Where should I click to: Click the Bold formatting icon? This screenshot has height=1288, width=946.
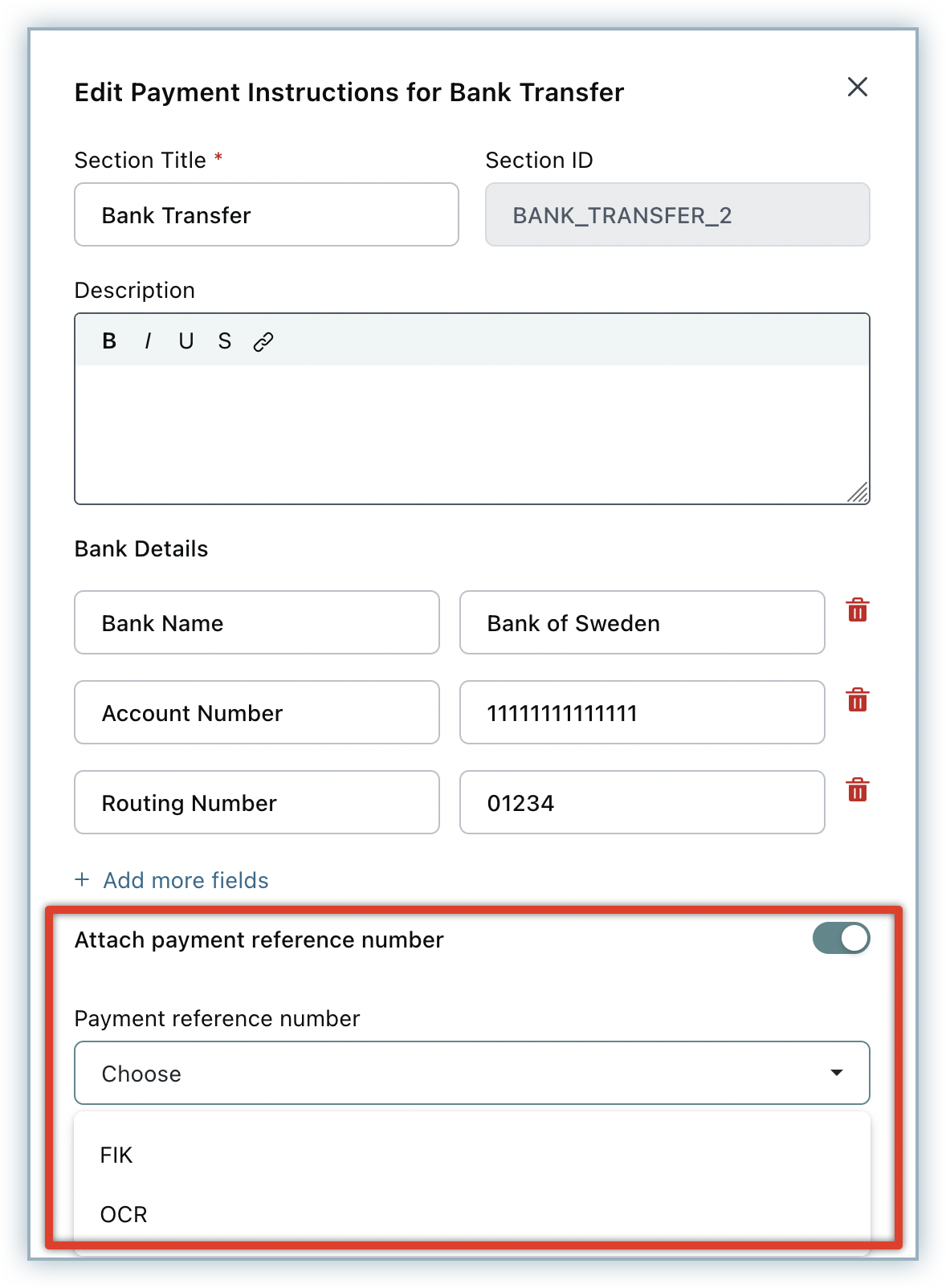pyautogui.click(x=110, y=341)
